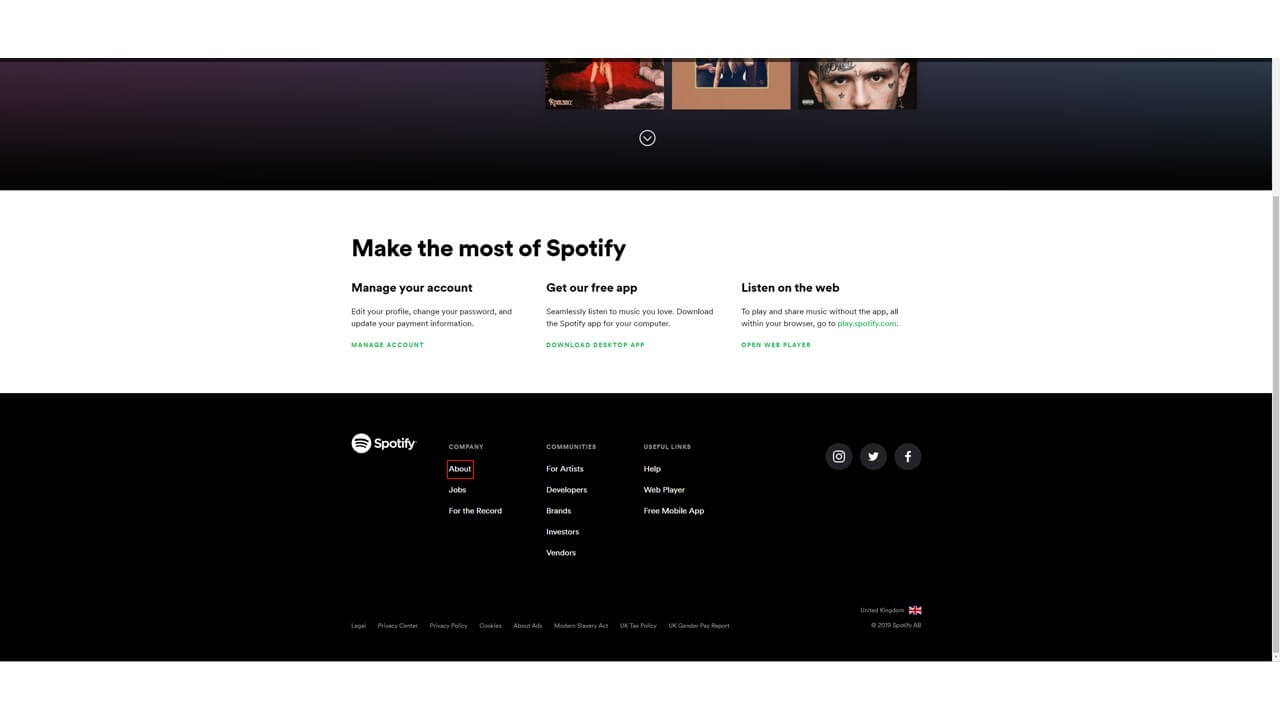
Task: Open Spotify's Twitter page icon
Action: click(x=873, y=457)
